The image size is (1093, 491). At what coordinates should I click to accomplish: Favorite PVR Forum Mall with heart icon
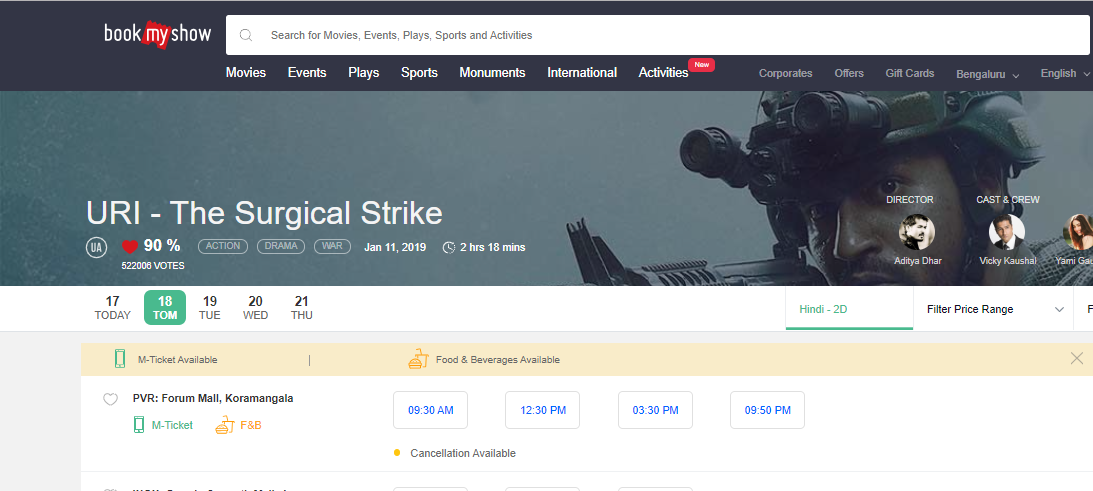(110, 400)
